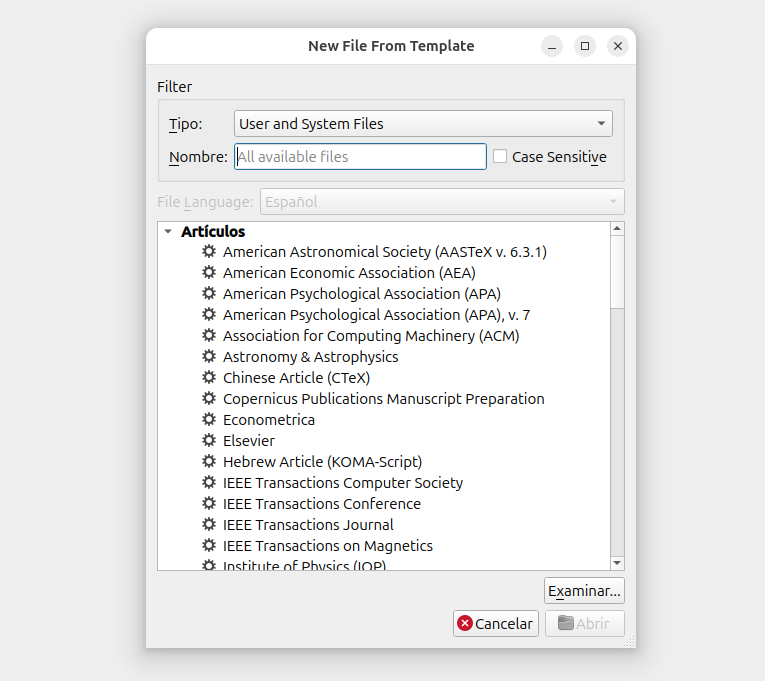Click gear icon of IEEE Transactions Computer Society
Screen dimensions: 765x681
[x=209, y=482]
